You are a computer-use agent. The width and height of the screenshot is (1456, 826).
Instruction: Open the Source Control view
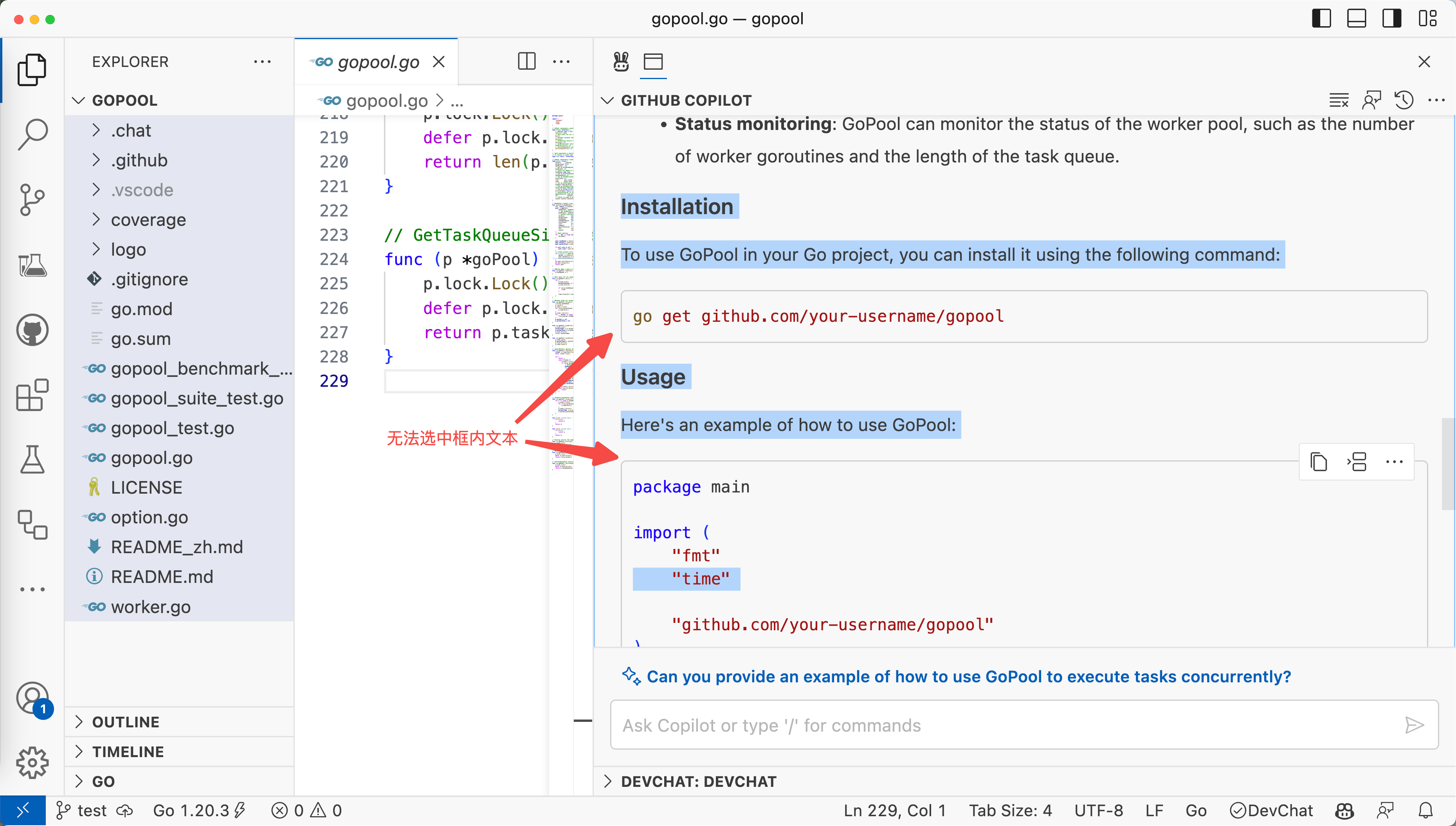coord(32,199)
